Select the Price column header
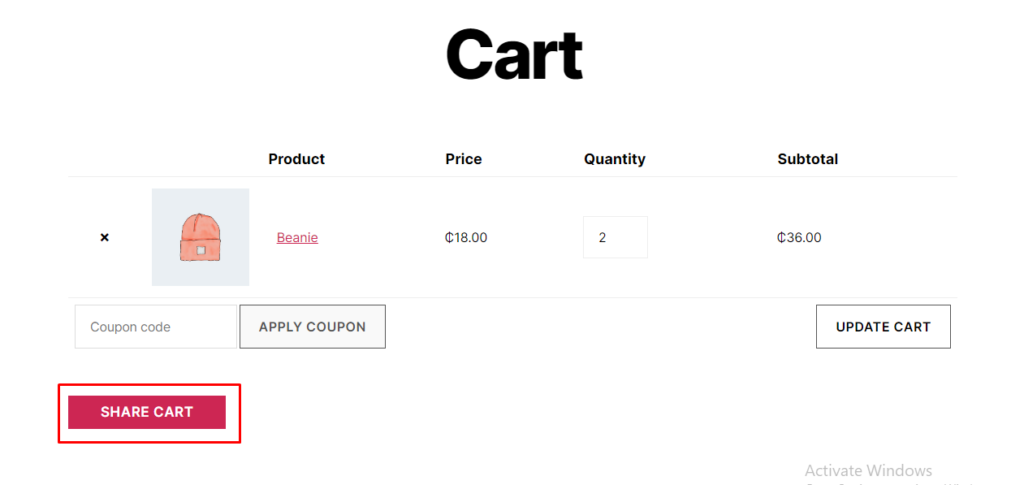The width and height of the screenshot is (1024, 485). 464,159
